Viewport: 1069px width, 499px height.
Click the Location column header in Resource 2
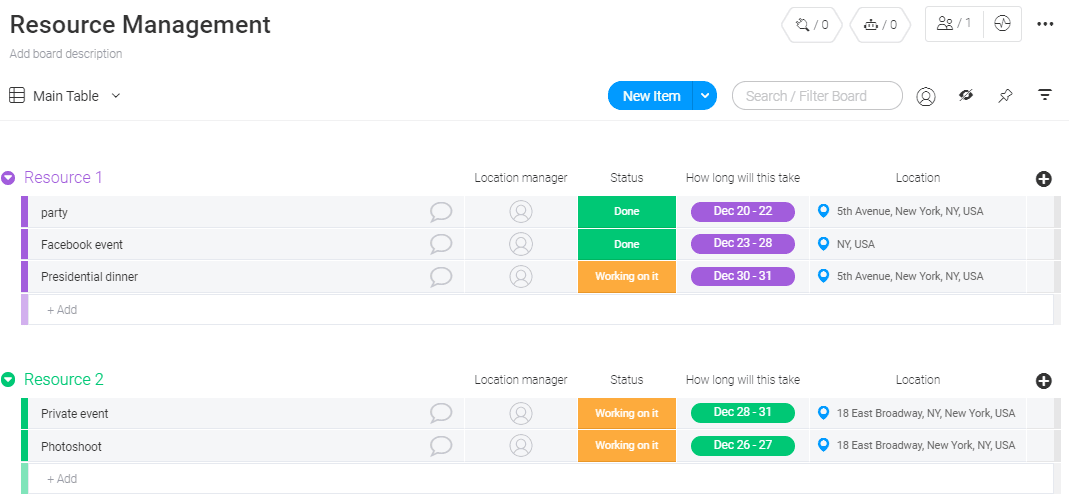pyautogui.click(x=918, y=380)
